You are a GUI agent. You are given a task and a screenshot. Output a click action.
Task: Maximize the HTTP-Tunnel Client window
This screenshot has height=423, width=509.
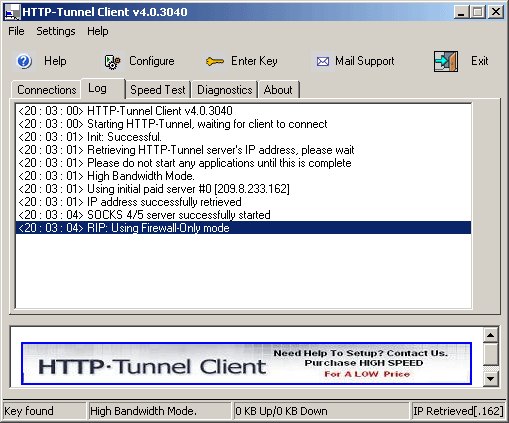pos(477,12)
